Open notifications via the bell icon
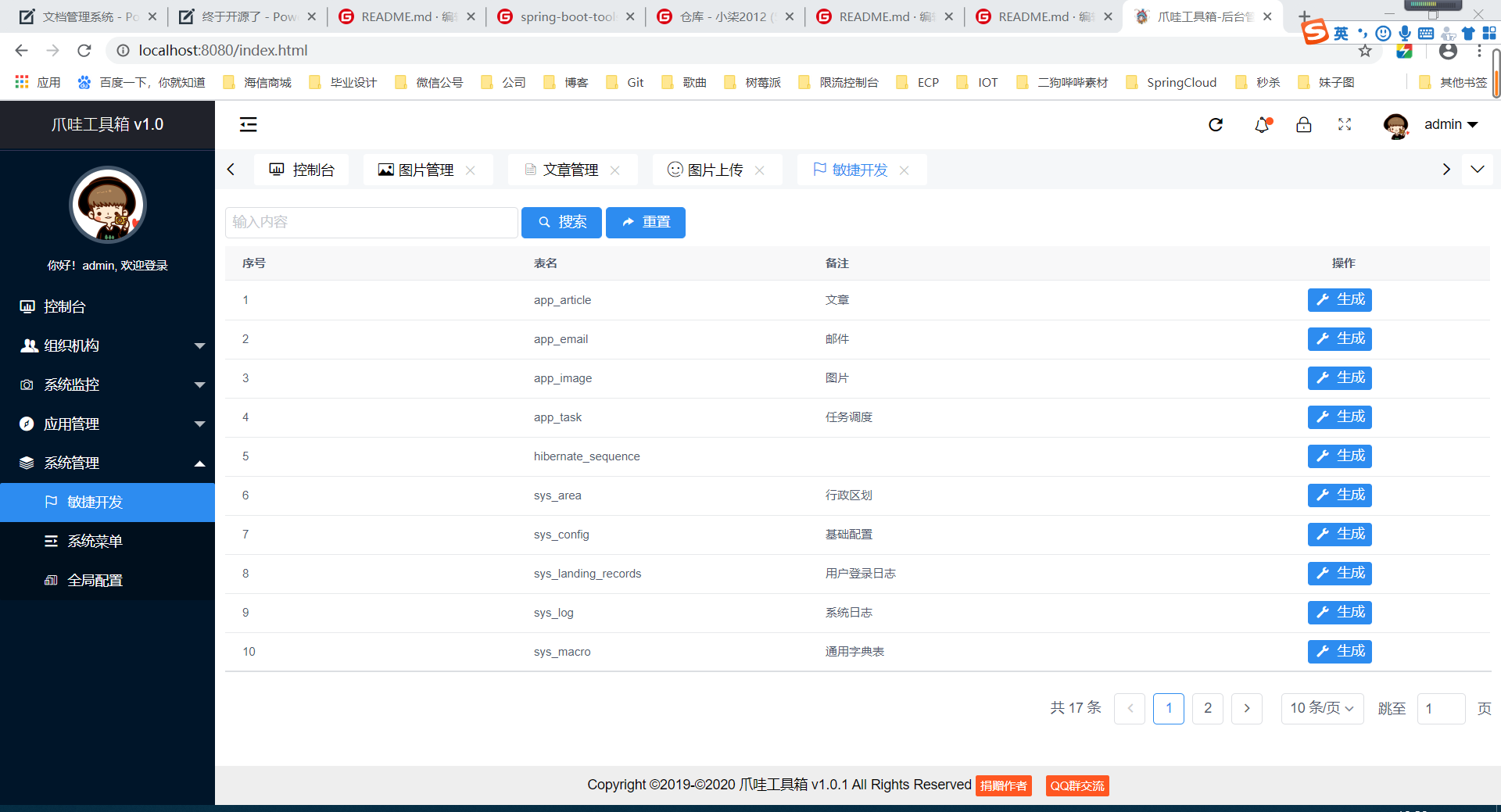 pos(1262,125)
